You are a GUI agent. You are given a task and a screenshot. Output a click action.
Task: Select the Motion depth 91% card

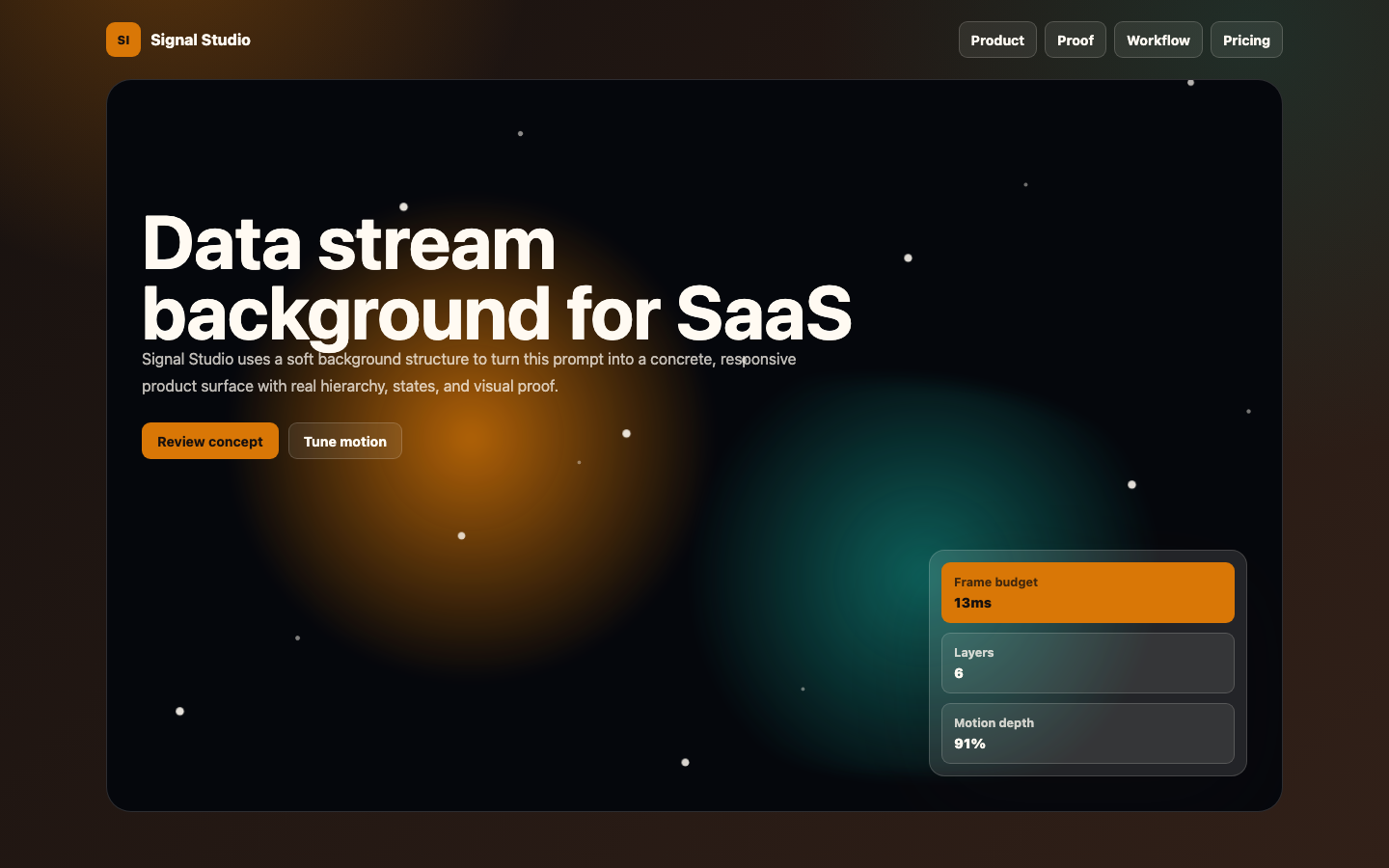[1088, 733]
